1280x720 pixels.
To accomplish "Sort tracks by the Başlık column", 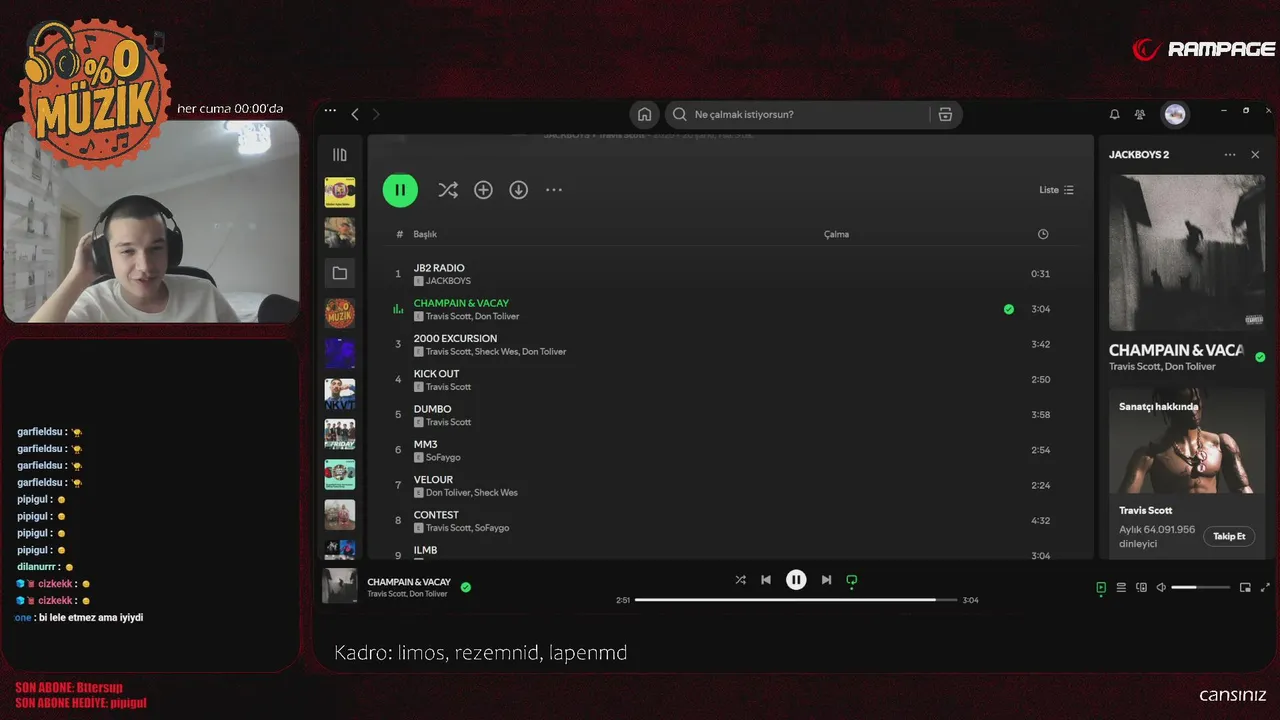I will point(425,234).
